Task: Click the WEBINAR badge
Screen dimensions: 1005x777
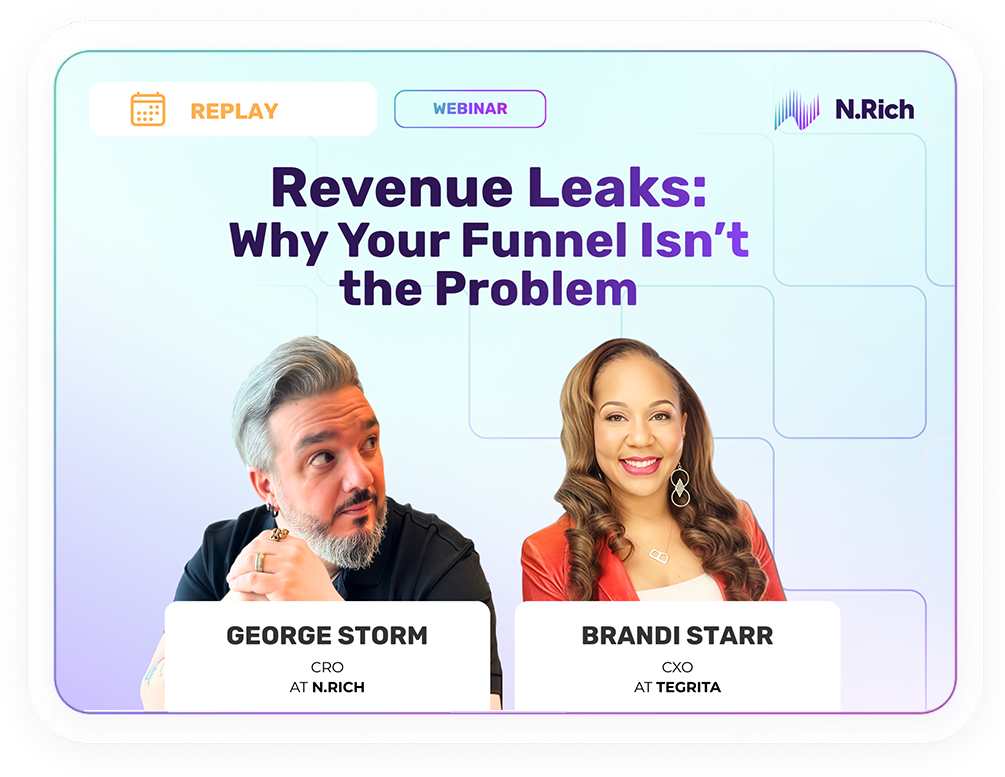Action: click(x=470, y=109)
